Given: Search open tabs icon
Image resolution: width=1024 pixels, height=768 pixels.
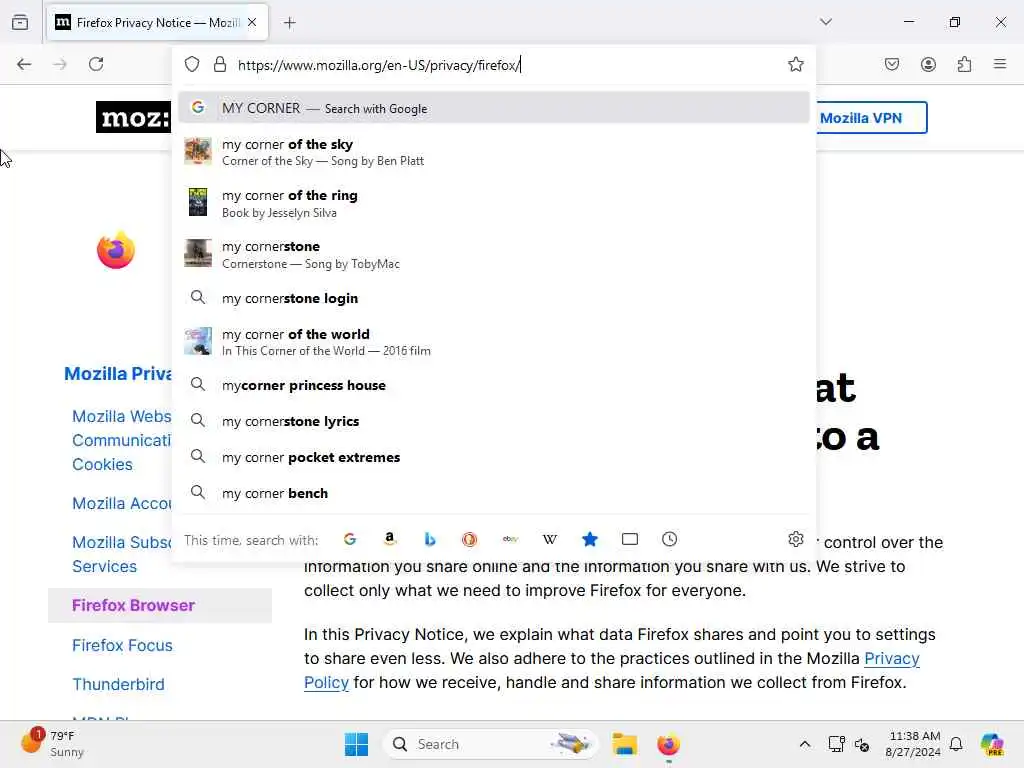Looking at the screenshot, I should 630,539.
